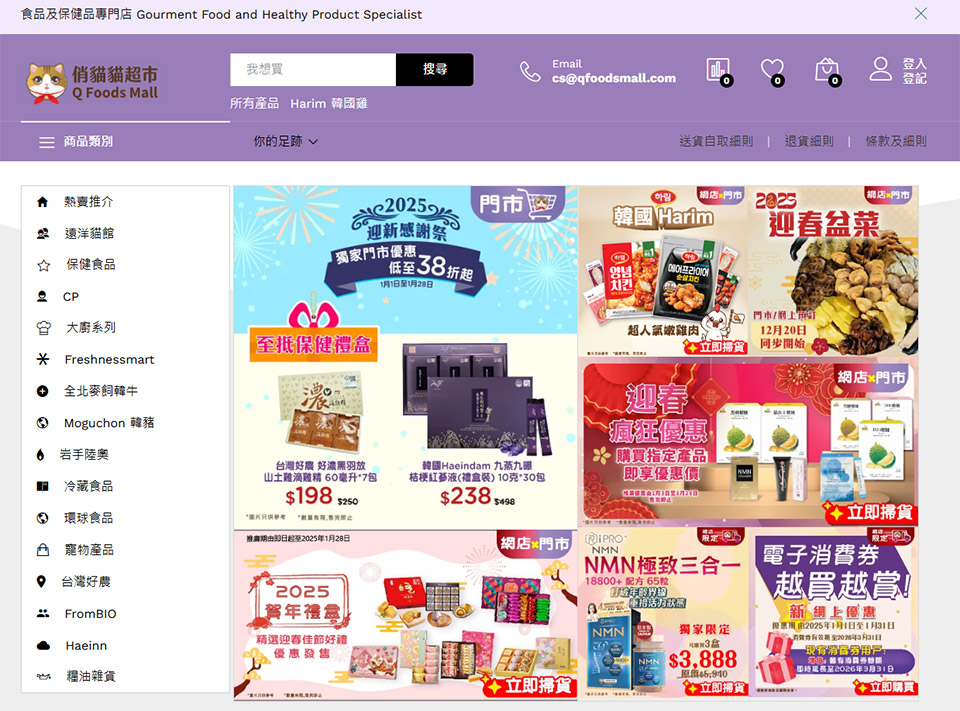This screenshot has width=960, height=711.
Task: Open the Harim 韓國雞 quick link
Action: (x=329, y=104)
